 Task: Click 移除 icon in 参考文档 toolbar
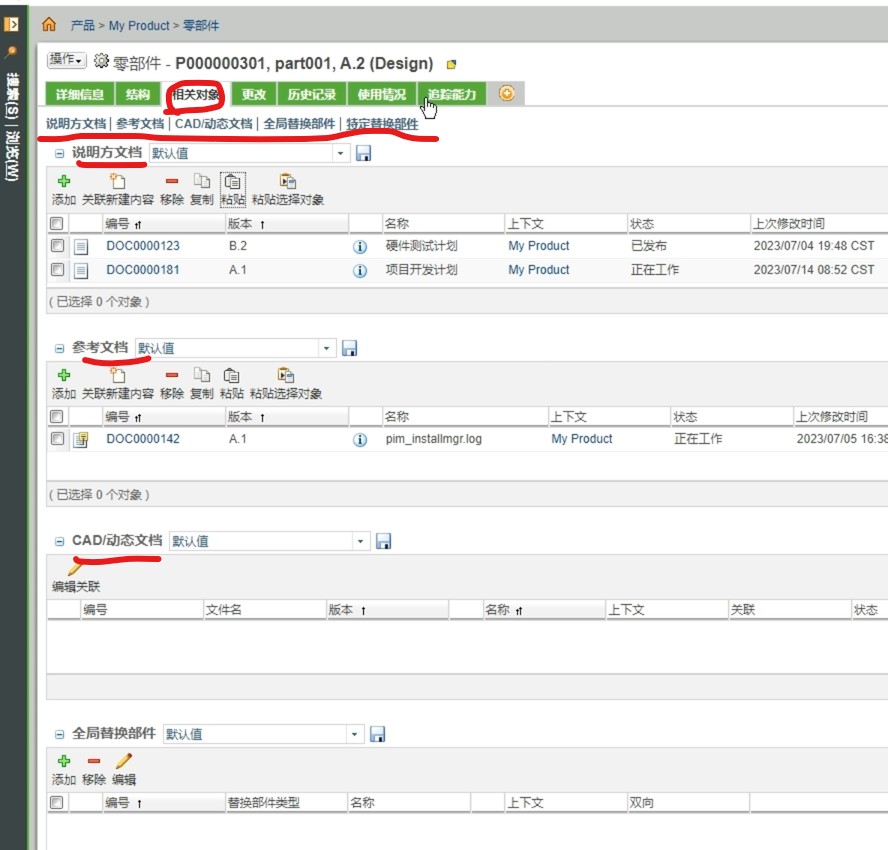(x=172, y=375)
